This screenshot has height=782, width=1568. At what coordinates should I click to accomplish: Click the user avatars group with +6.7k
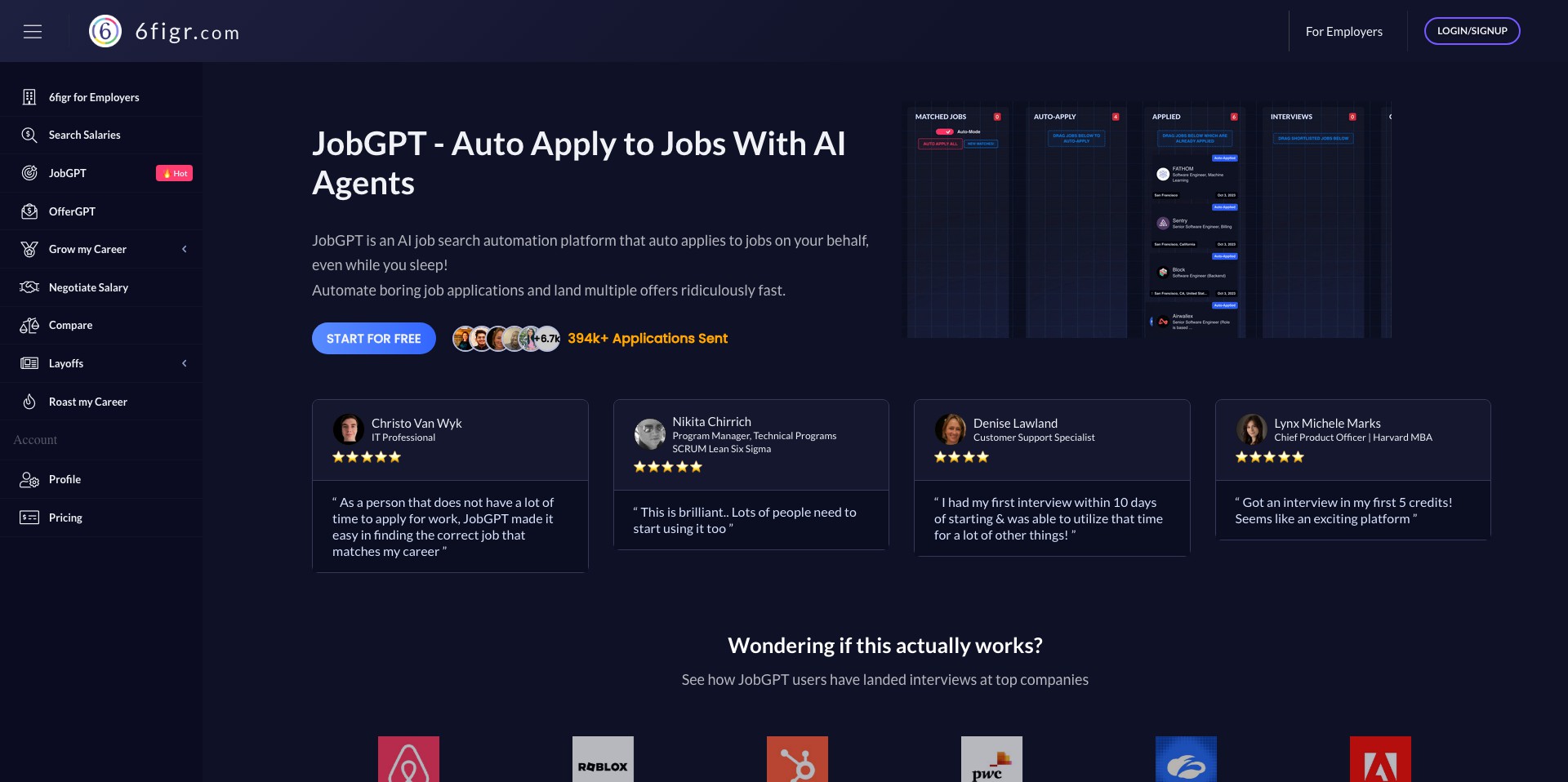click(506, 338)
